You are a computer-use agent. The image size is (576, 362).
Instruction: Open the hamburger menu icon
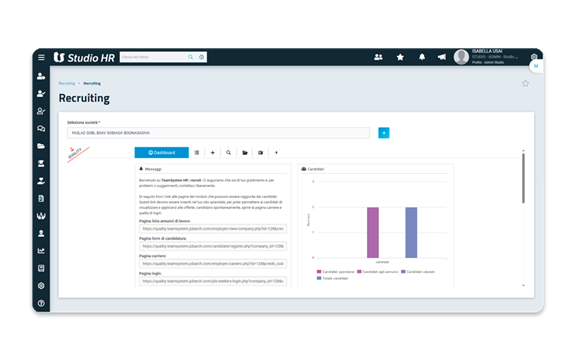41,57
